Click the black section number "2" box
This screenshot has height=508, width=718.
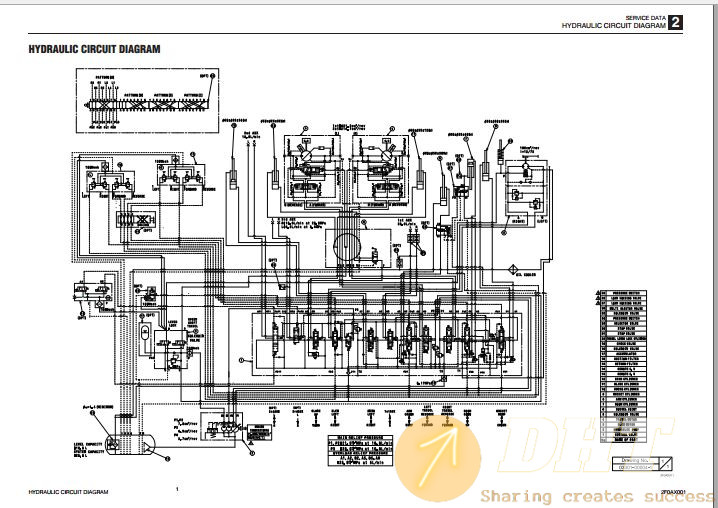pyautogui.click(x=675, y=22)
